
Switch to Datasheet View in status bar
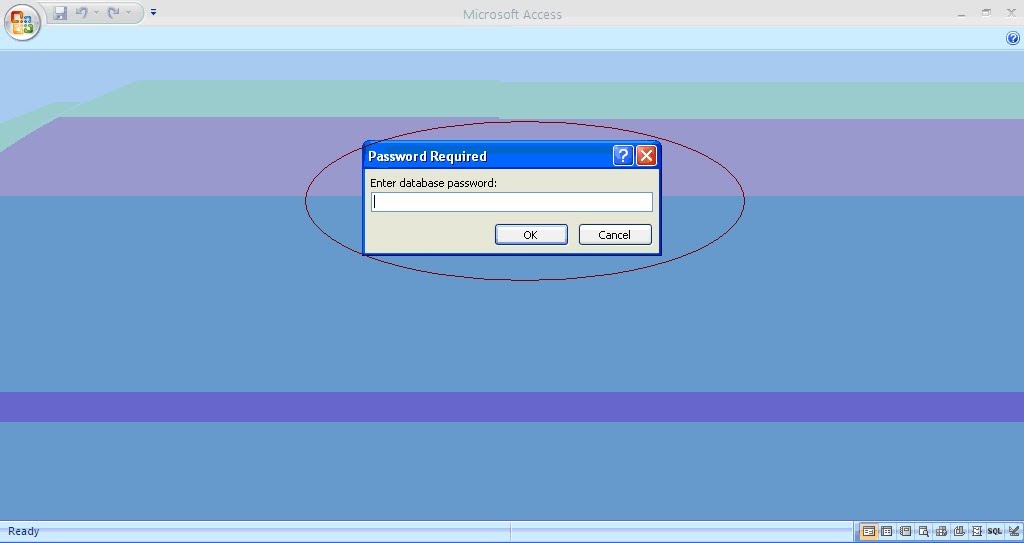887,531
